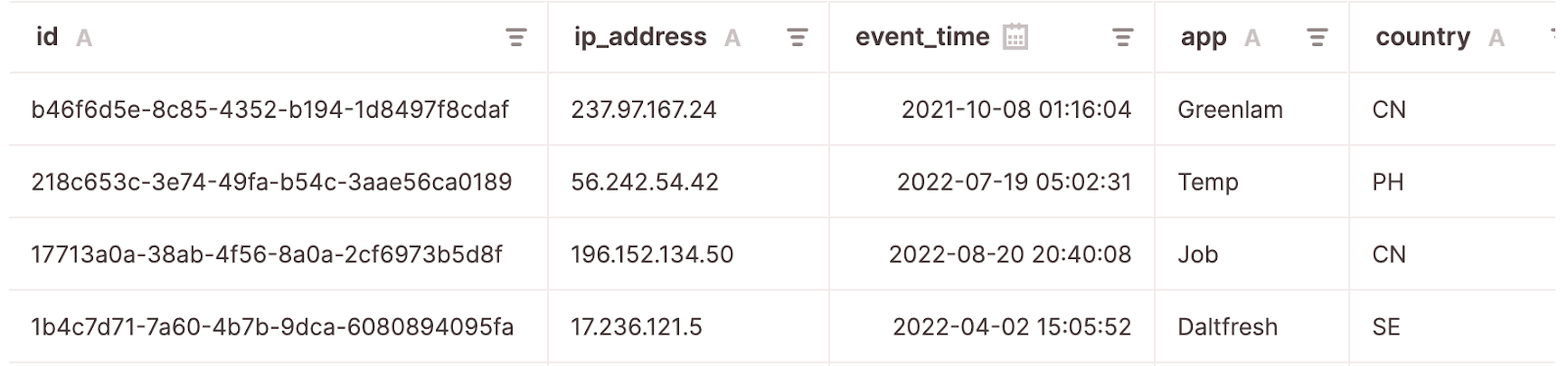The image size is (1568, 366).
Task: Select the PH country cell
Action: (x=1452, y=182)
